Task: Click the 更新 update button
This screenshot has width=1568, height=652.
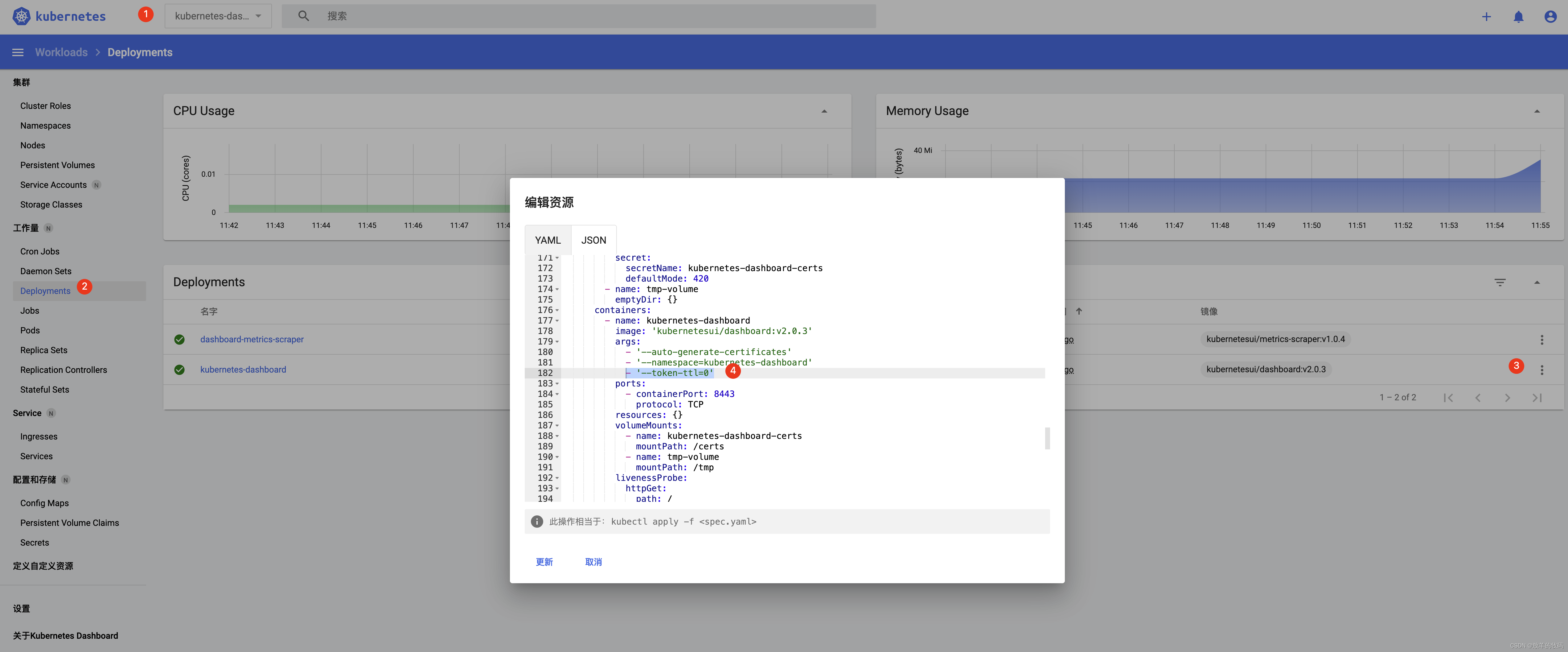Action: pyautogui.click(x=544, y=562)
